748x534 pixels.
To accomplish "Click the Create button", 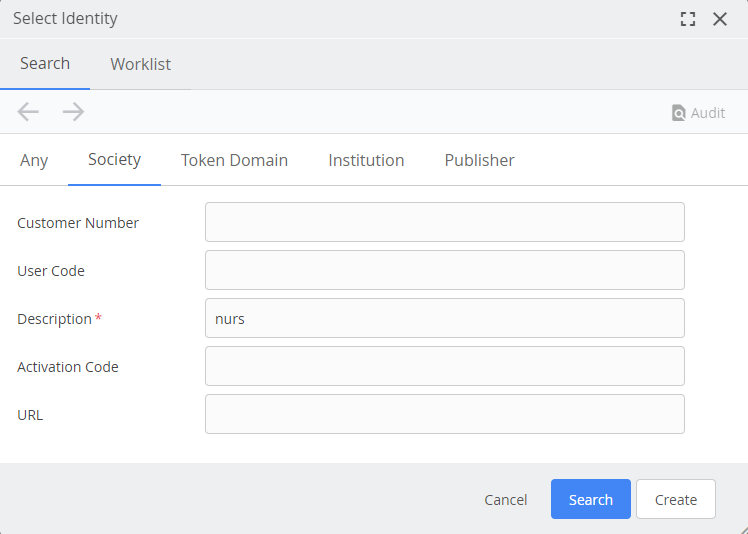I will coord(675,500).
